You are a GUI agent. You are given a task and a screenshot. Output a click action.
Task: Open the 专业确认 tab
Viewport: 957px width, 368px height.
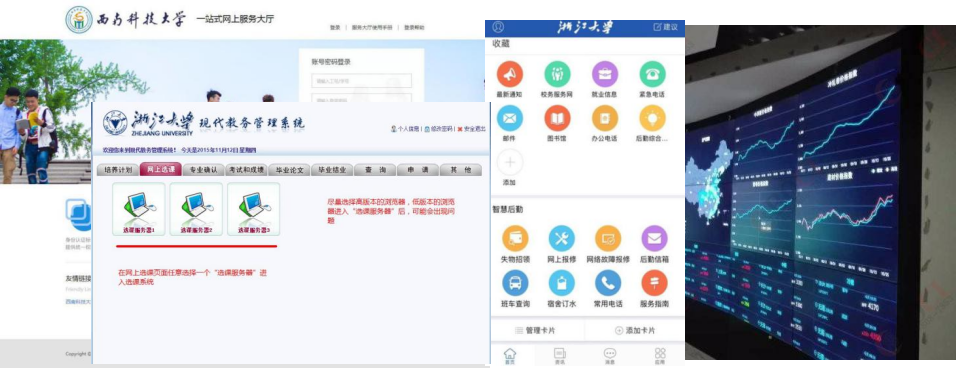(x=204, y=170)
